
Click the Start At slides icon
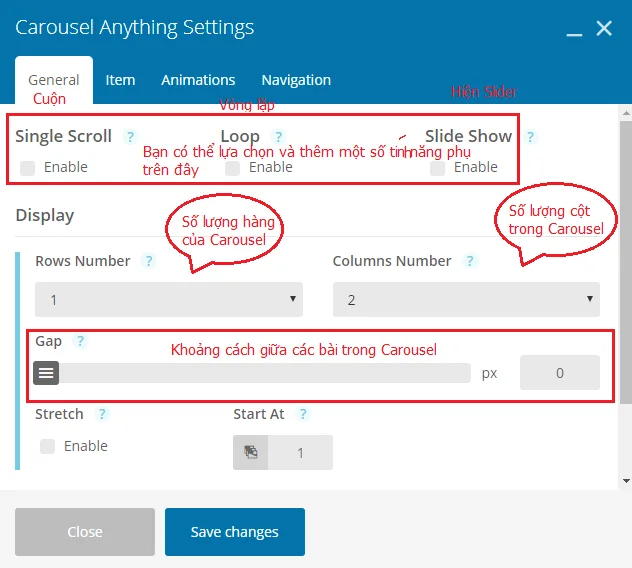tap(250, 452)
